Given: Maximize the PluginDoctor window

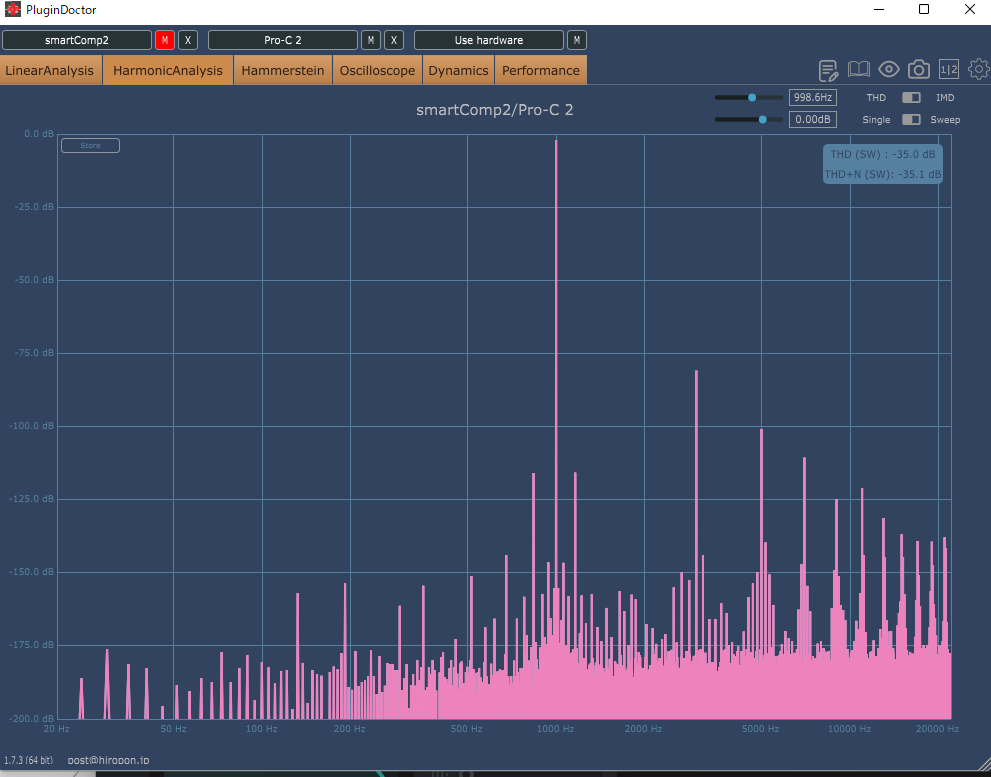Looking at the screenshot, I should click(x=924, y=9).
